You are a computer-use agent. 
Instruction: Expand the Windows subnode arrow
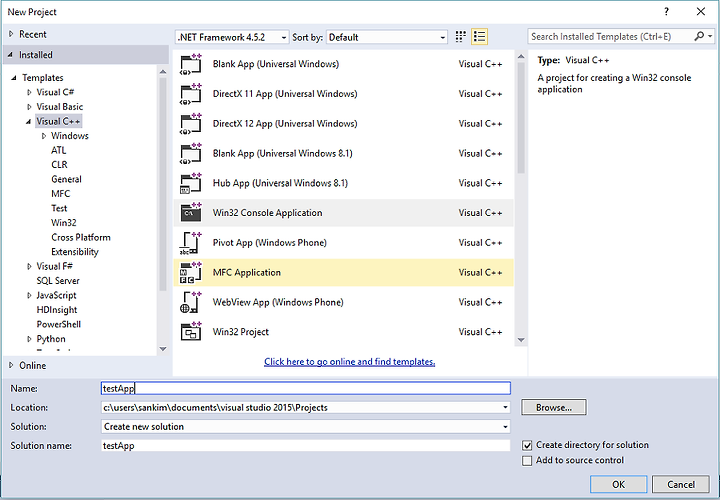(x=44, y=136)
